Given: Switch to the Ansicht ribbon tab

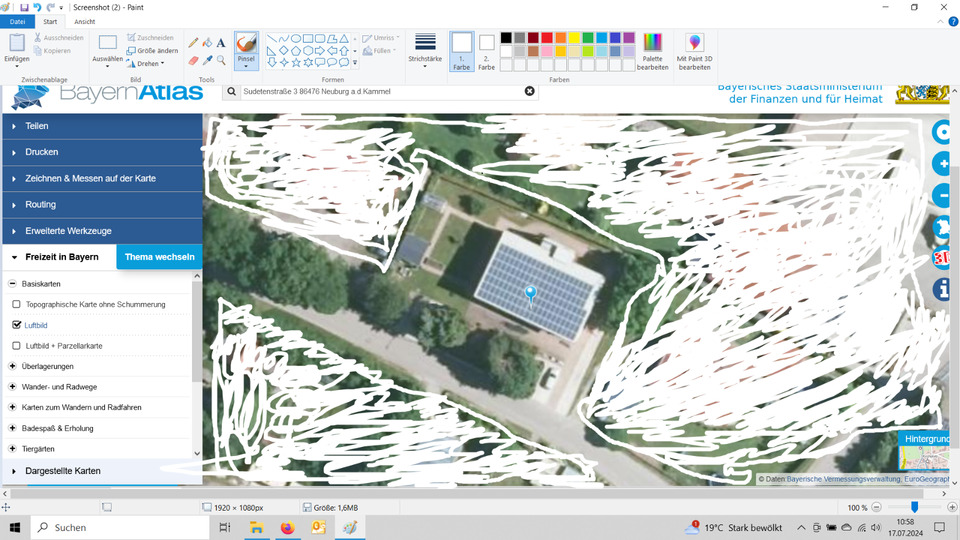Looking at the screenshot, I should 84,21.
